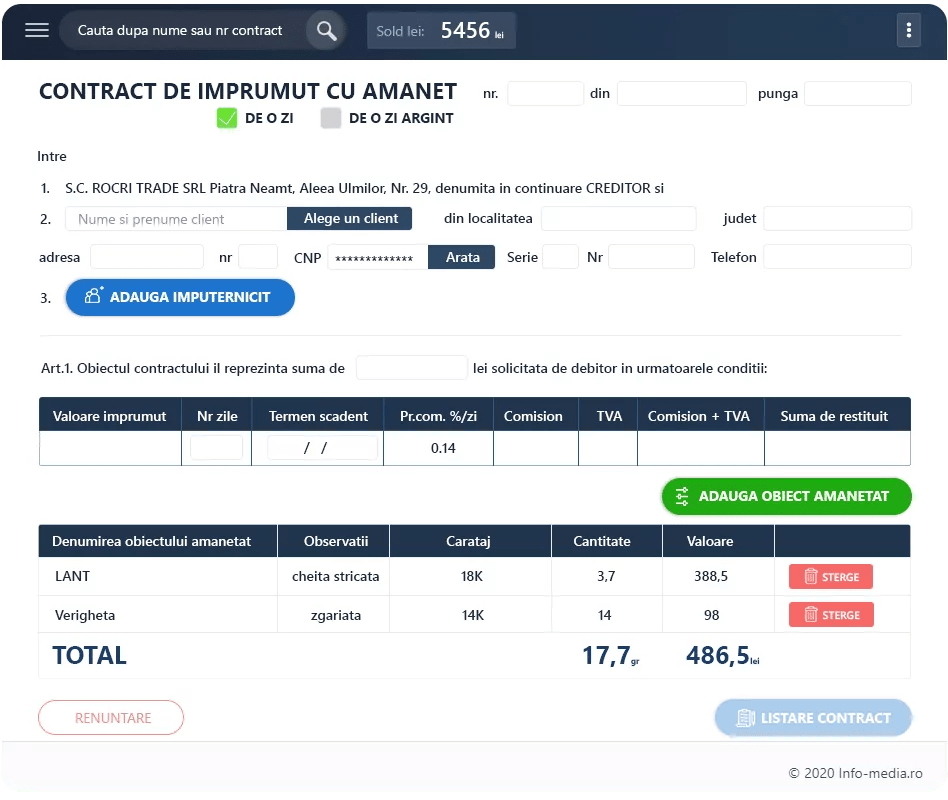Click the Telefon field
The height and width of the screenshot is (800, 948).
coord(837,257)
